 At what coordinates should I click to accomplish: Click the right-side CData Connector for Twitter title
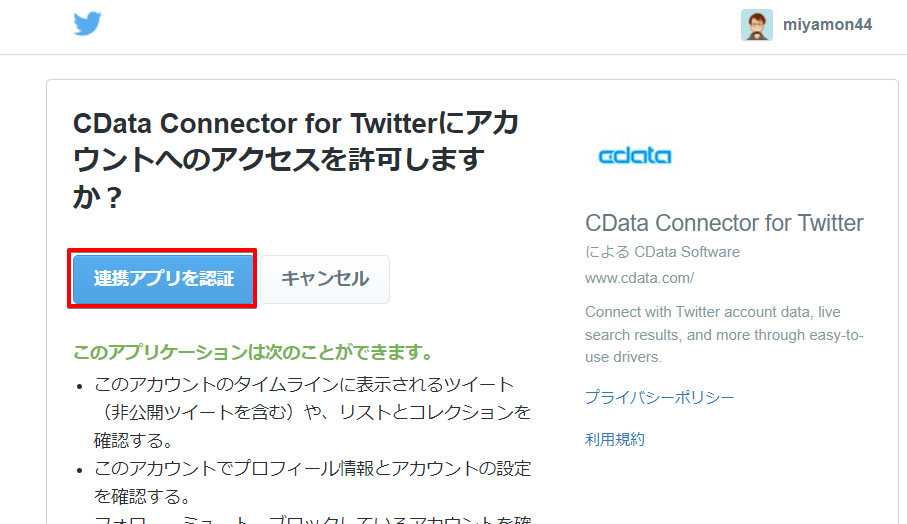[724, 223]
